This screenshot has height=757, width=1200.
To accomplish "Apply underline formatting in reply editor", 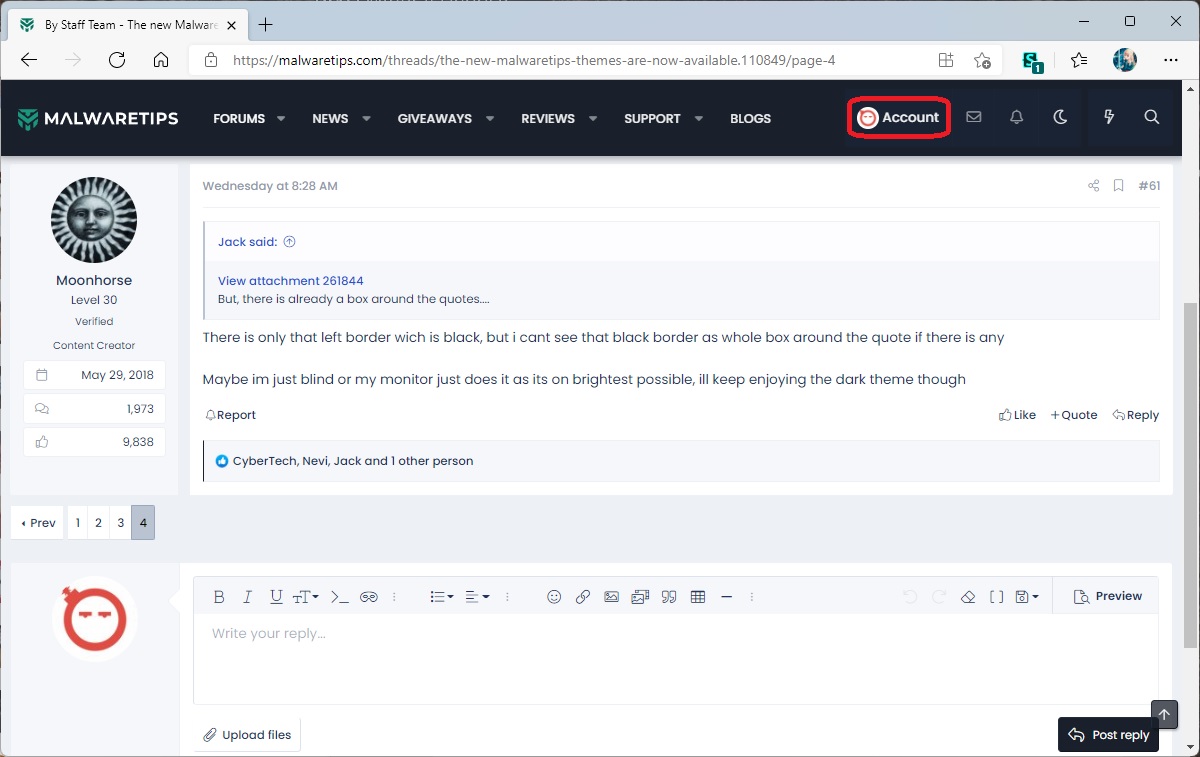I will tap(276, 597).
